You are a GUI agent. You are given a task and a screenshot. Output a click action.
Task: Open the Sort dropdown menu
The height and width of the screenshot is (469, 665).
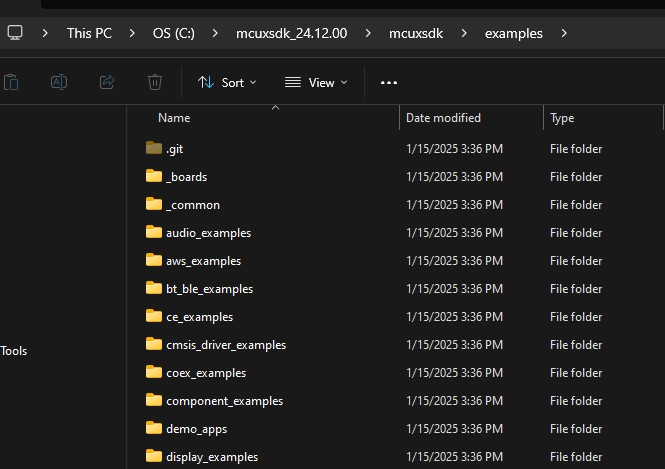[227, 82]
